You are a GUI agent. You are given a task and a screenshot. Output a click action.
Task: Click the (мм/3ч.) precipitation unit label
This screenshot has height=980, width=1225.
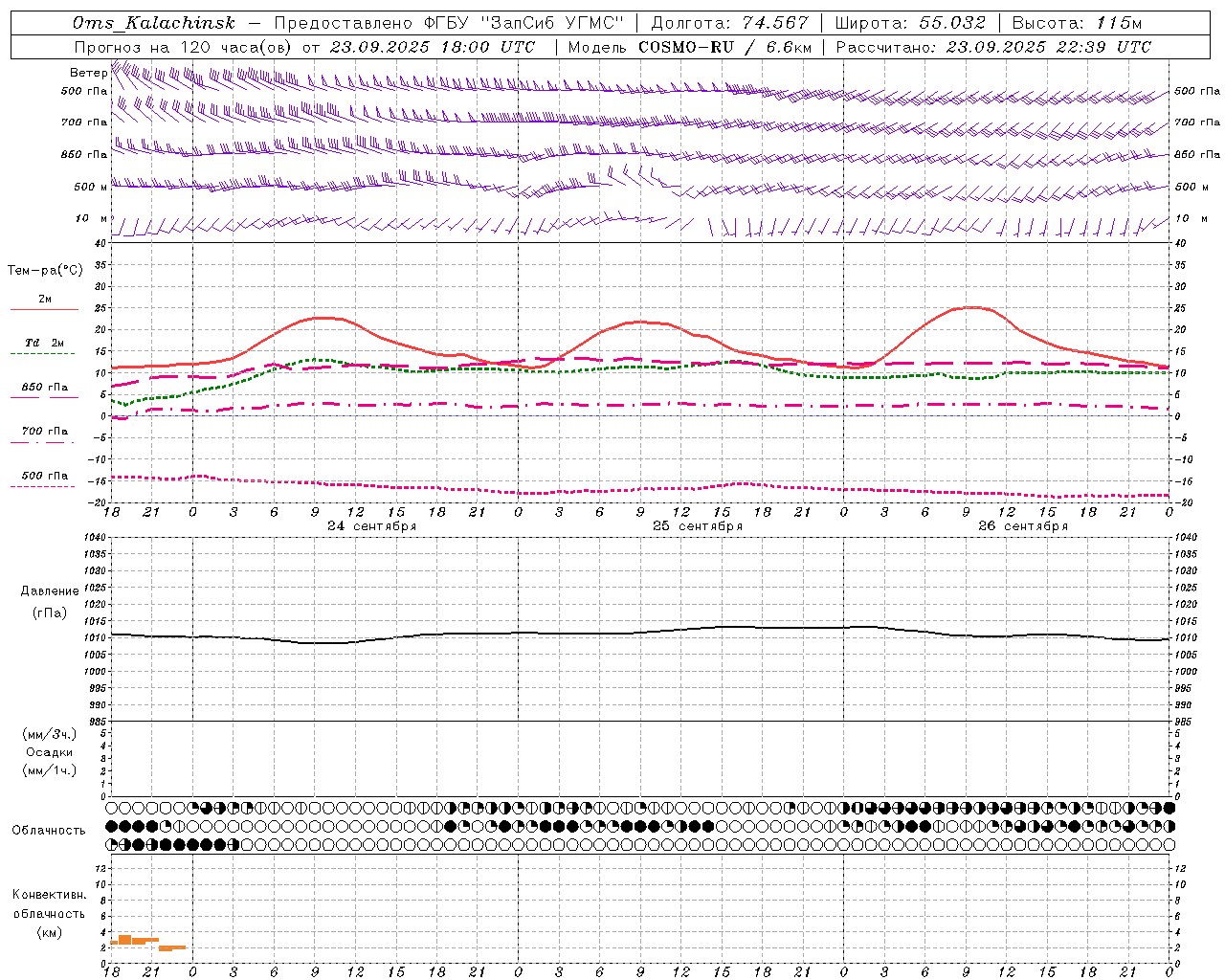(50, 734)
